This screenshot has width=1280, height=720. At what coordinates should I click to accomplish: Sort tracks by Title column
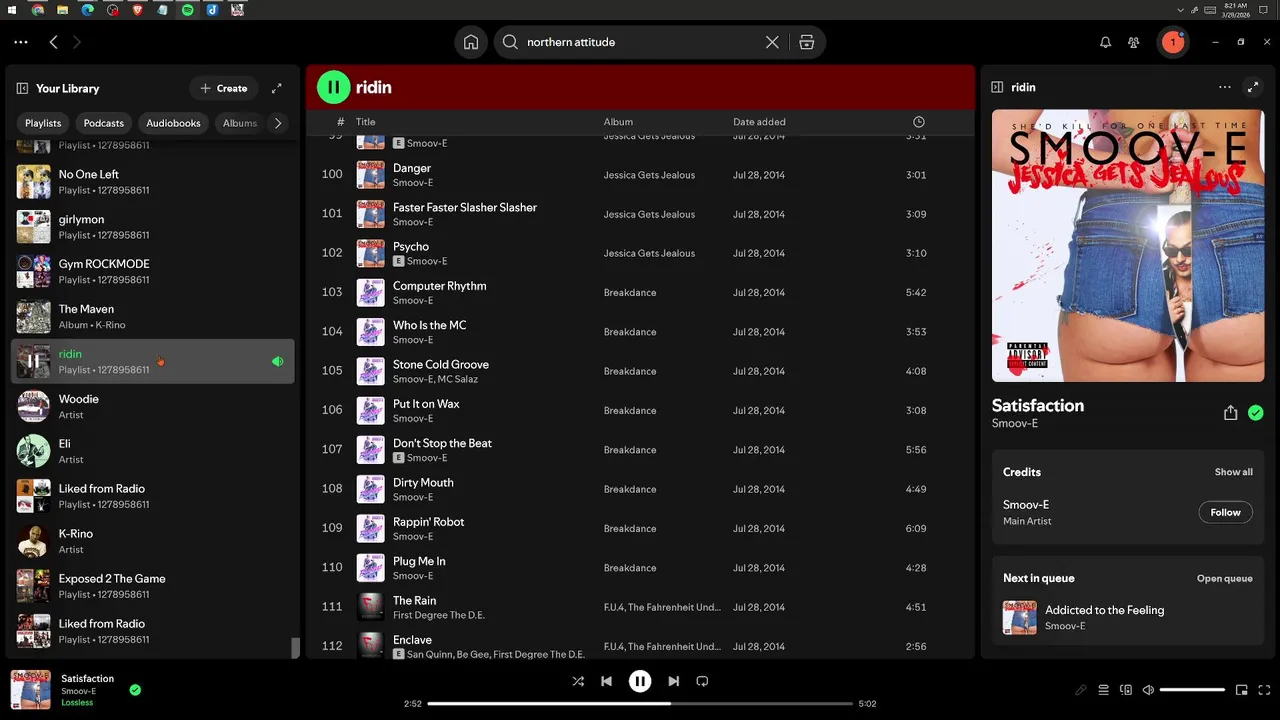pos(366,122)
